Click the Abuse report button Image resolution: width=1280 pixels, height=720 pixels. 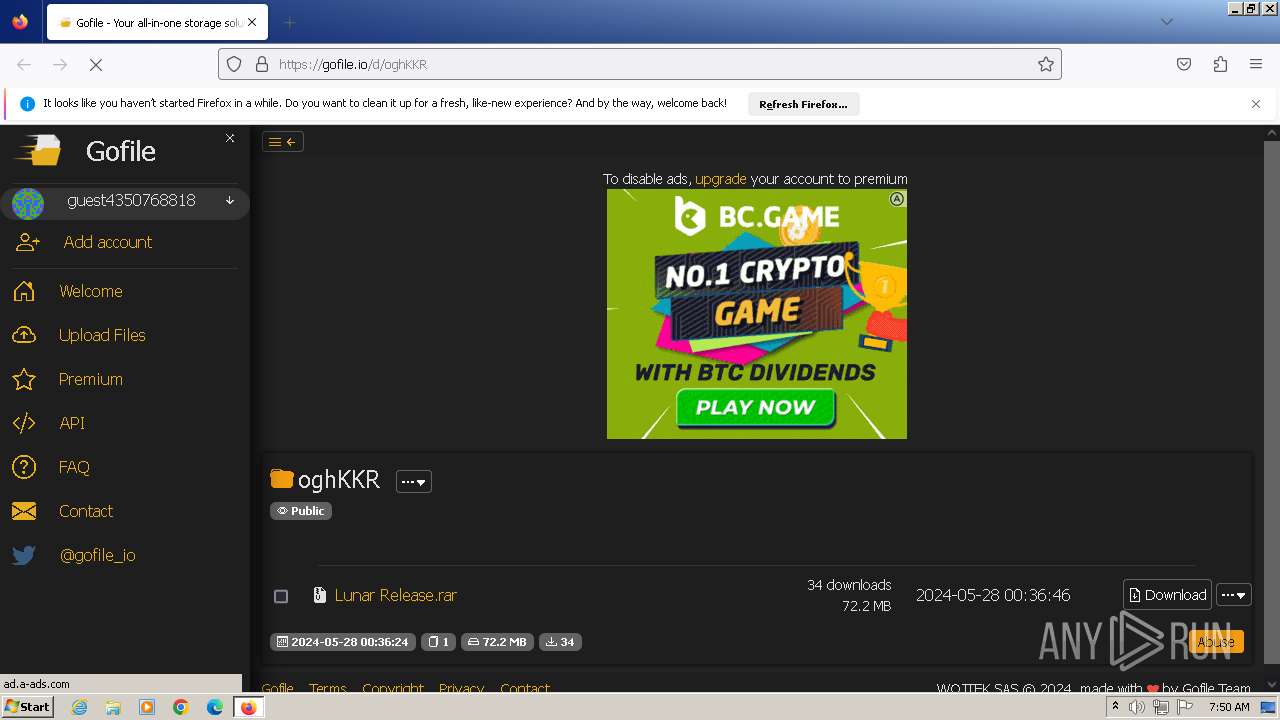[1216, 642]
